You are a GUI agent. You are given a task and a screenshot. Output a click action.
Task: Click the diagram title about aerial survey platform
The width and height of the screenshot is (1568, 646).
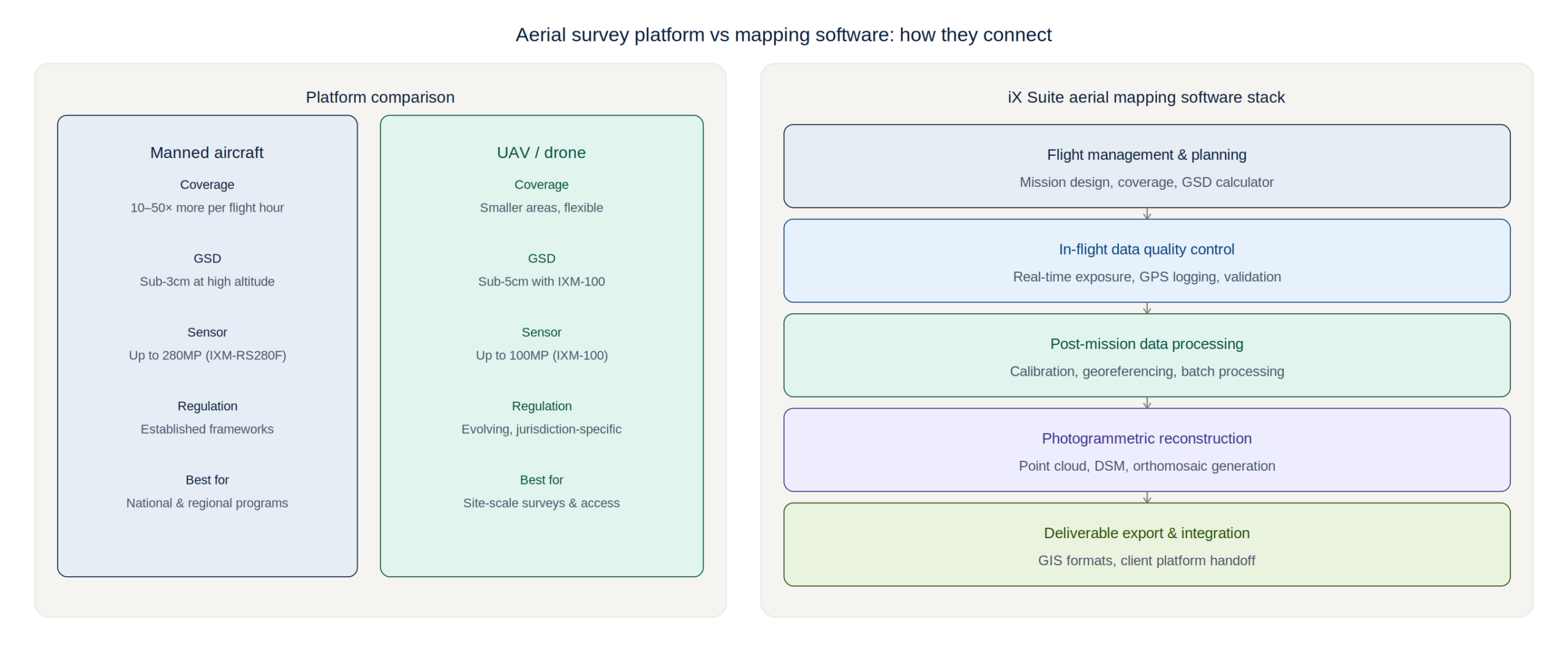[x=783, y=35]
